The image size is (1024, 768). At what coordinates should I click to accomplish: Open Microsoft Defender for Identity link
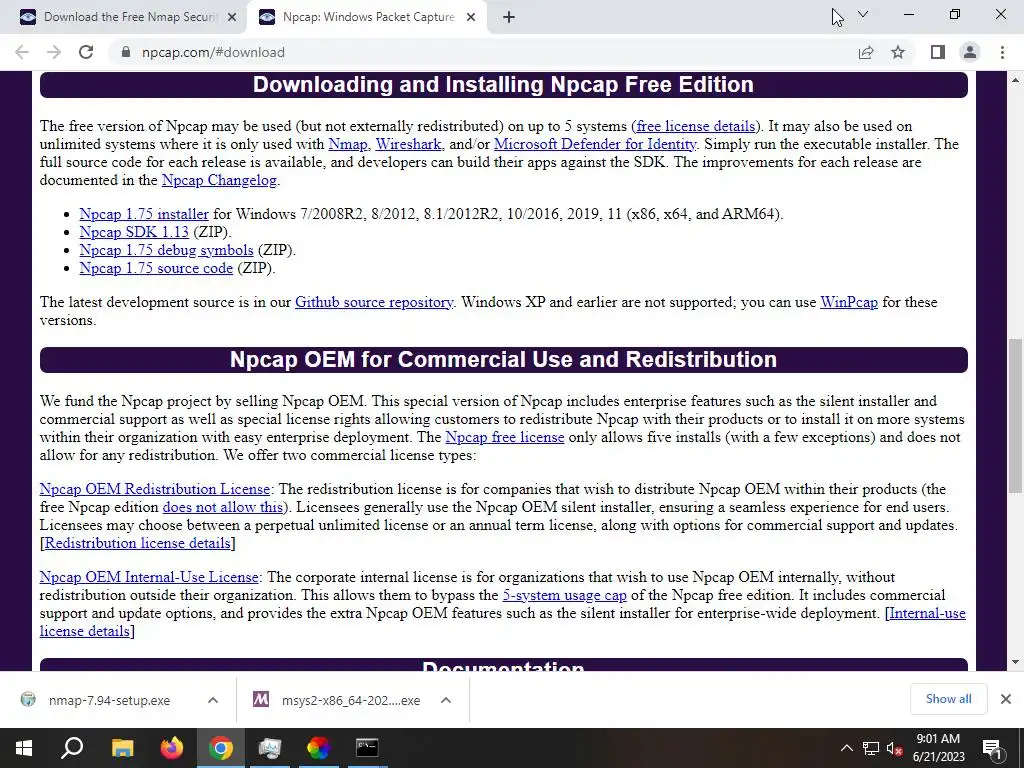[595, 144]
